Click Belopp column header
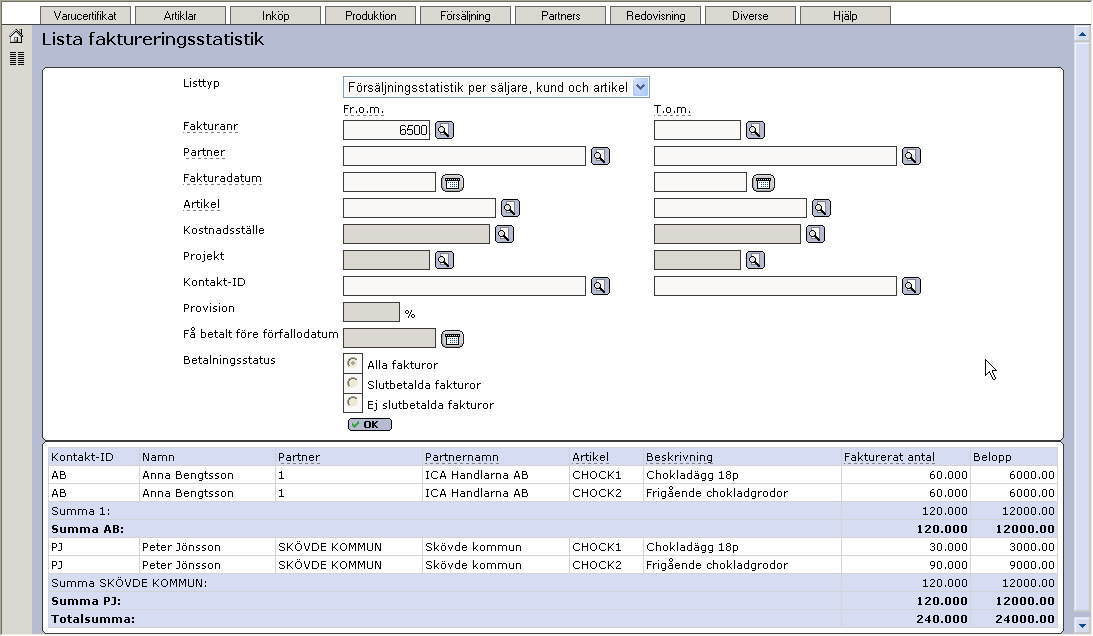Screen dimensions: 1093x636 [x=992, y=457]
